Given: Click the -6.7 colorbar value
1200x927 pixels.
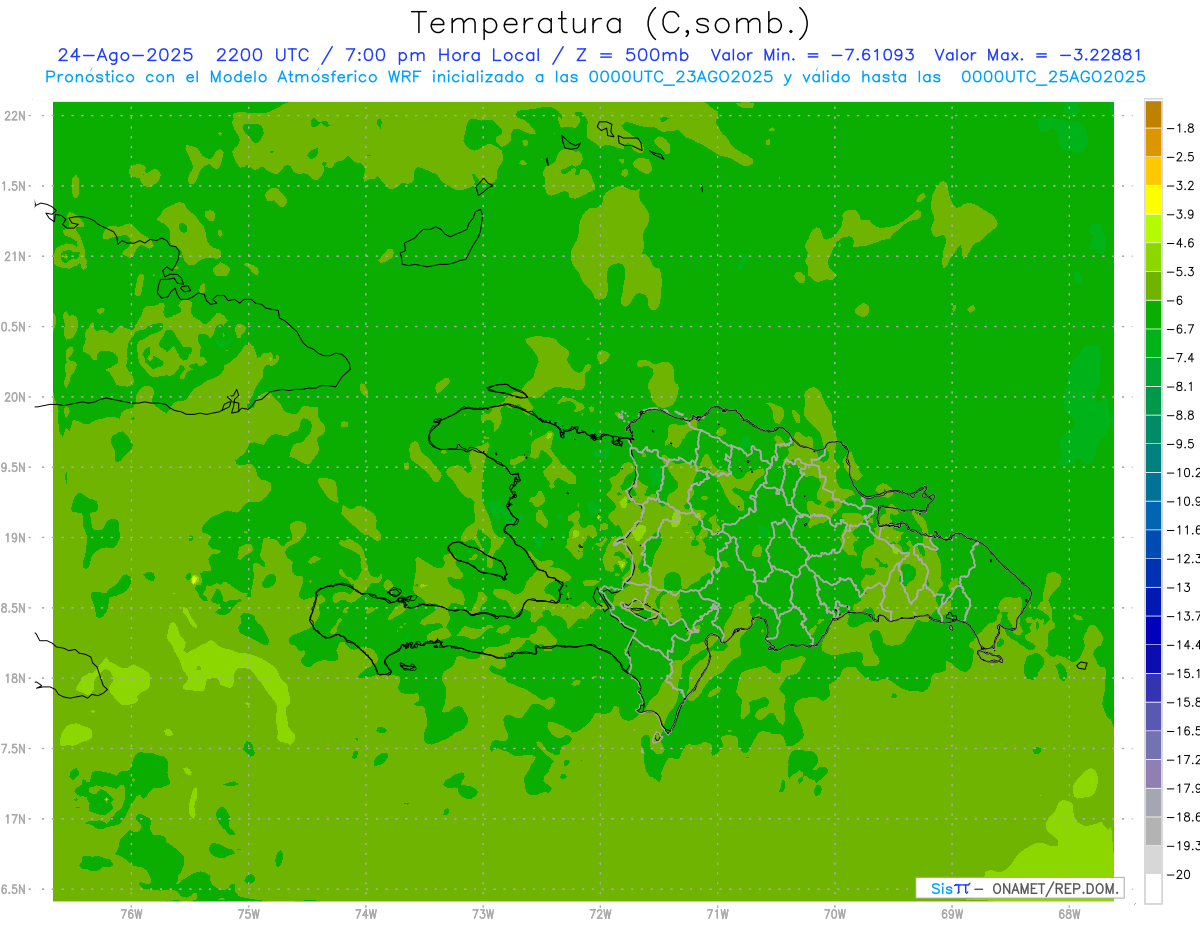Looking at the screenshot, I should [1182, 329].
